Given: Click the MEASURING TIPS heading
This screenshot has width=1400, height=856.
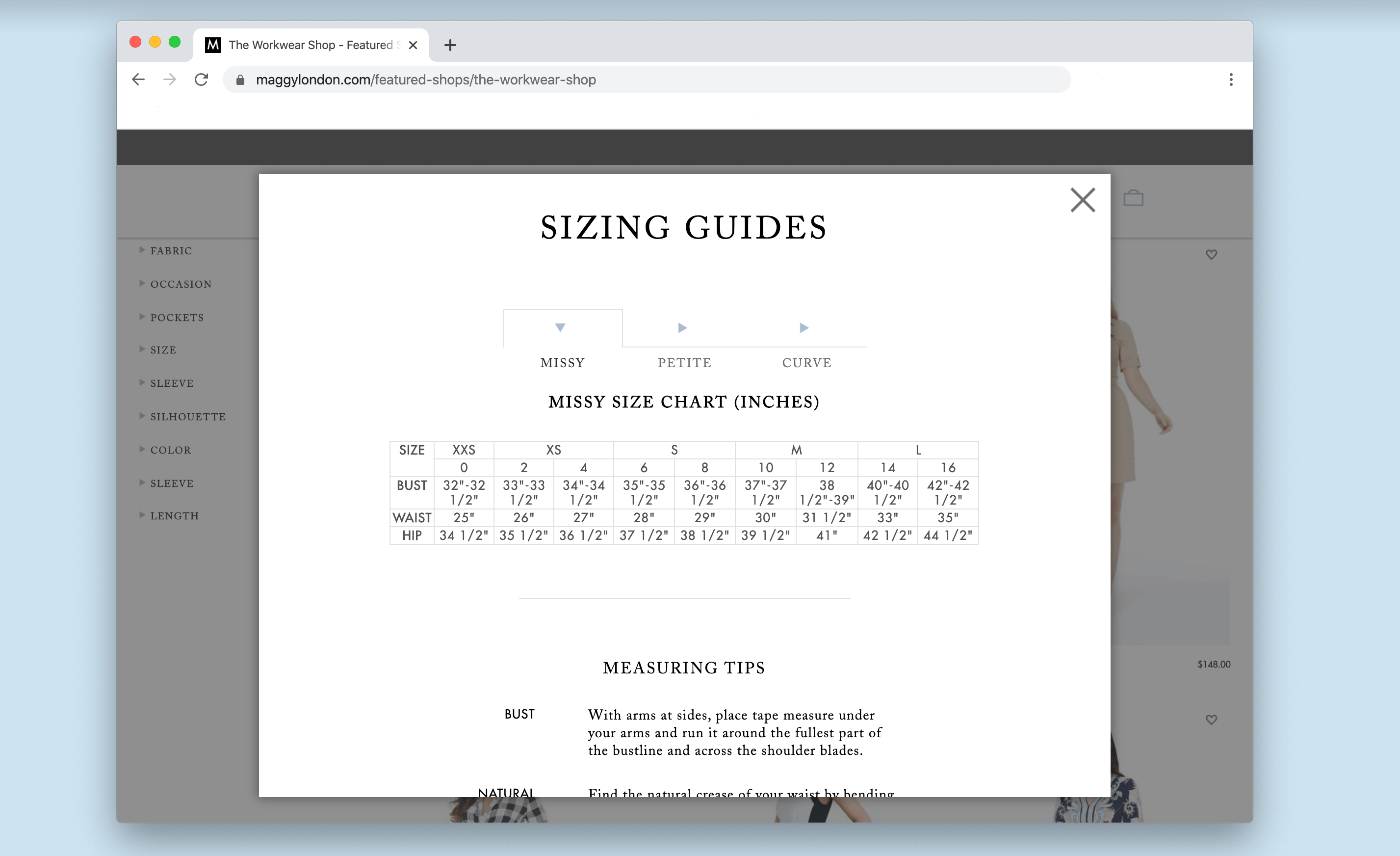Looking at the screenshot, I should (683, 668).
